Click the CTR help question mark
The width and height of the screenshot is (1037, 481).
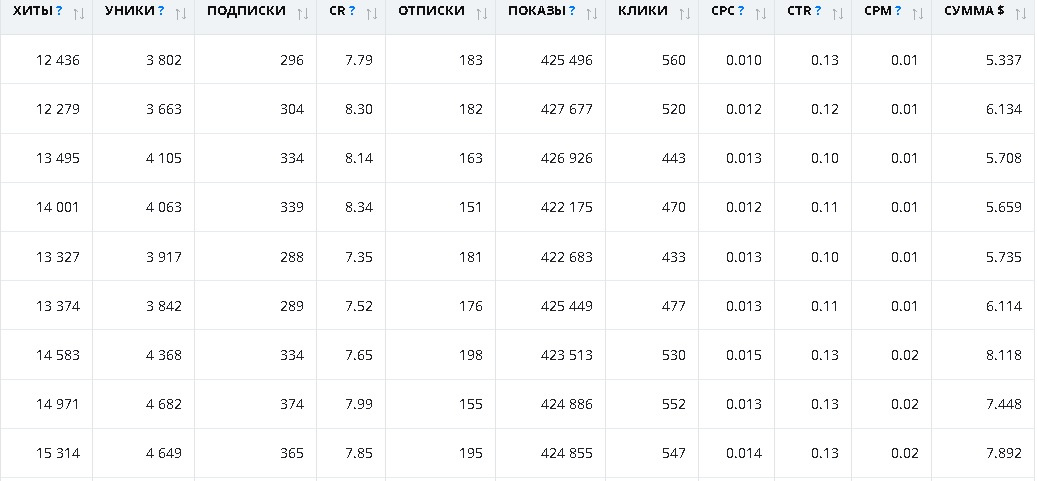[x=818, y=11]
